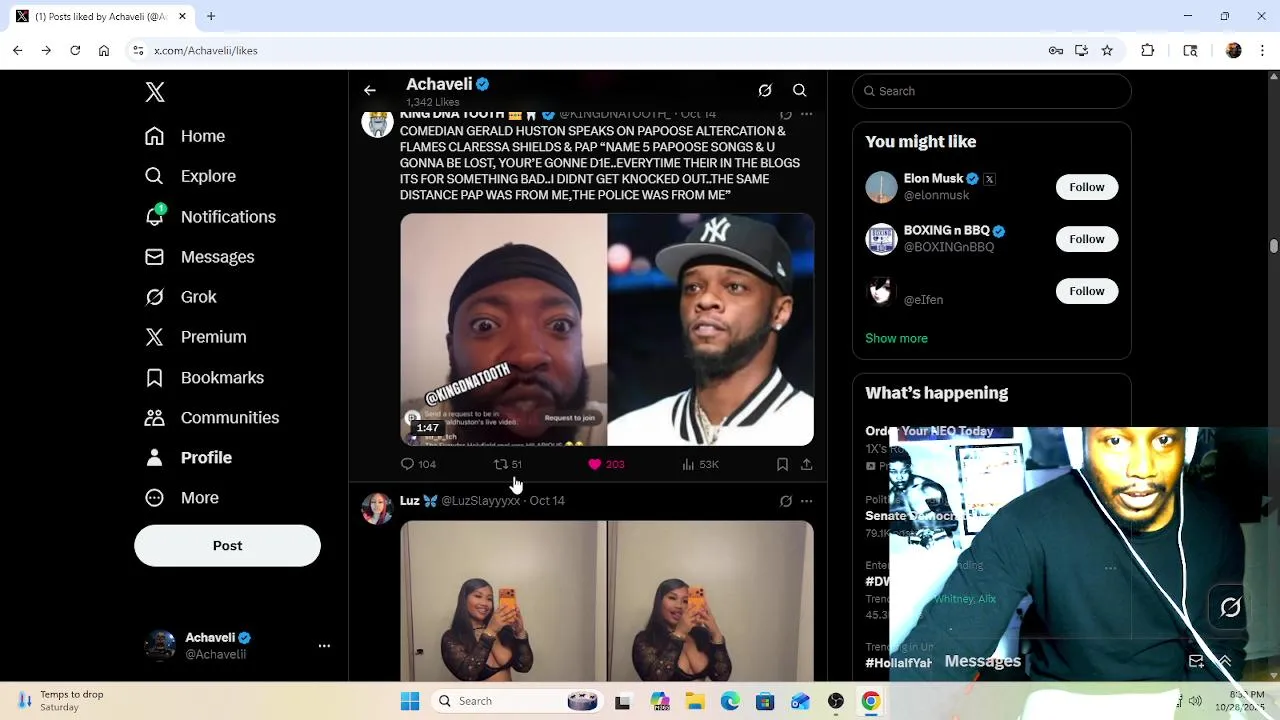Viewport: 1280px width, 720px height.
Task: Click the address bar showing x.com/Achavelii/likes
Action: click(x=590, y=50)
